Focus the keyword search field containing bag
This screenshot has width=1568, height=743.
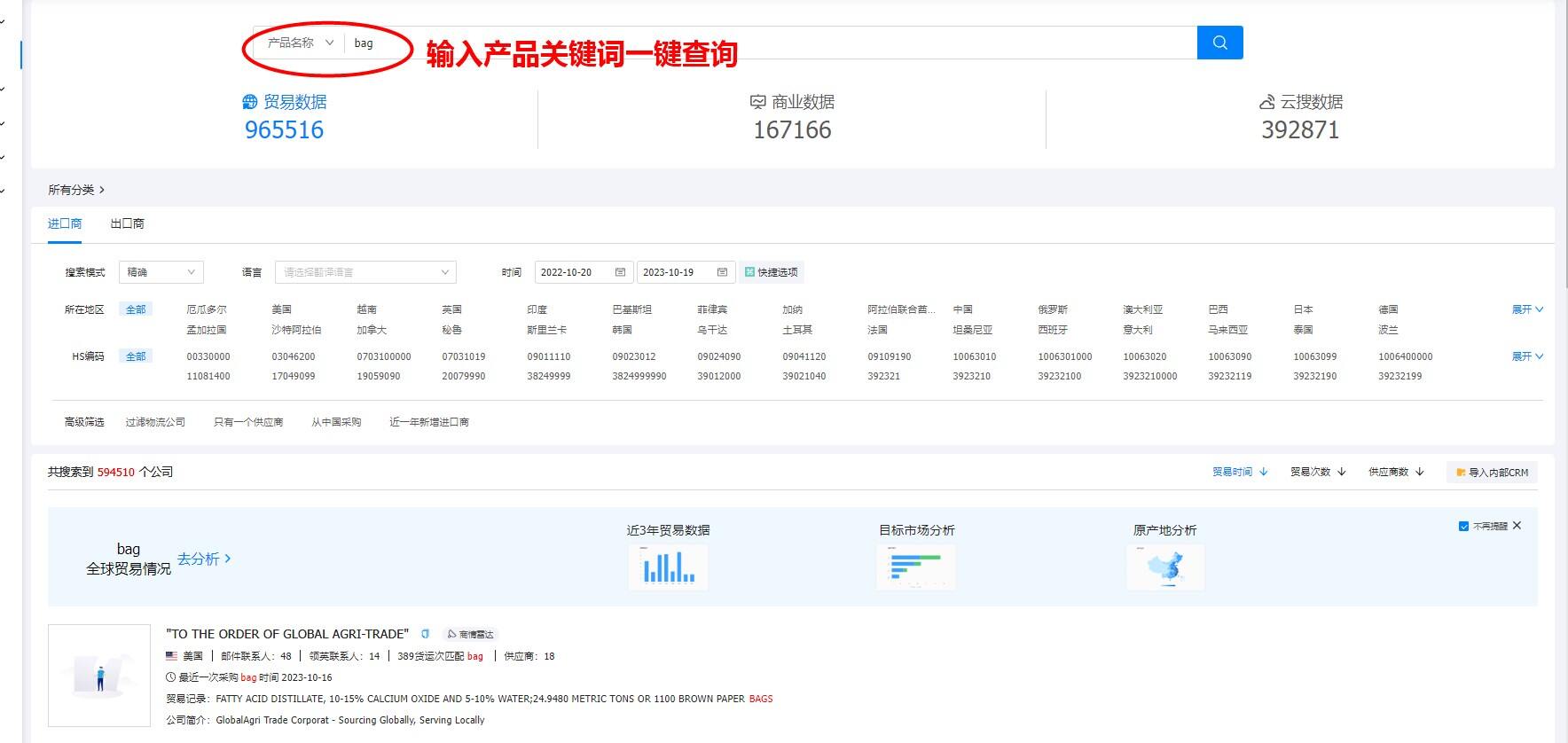pyautogui.click(x=770, y=43)
